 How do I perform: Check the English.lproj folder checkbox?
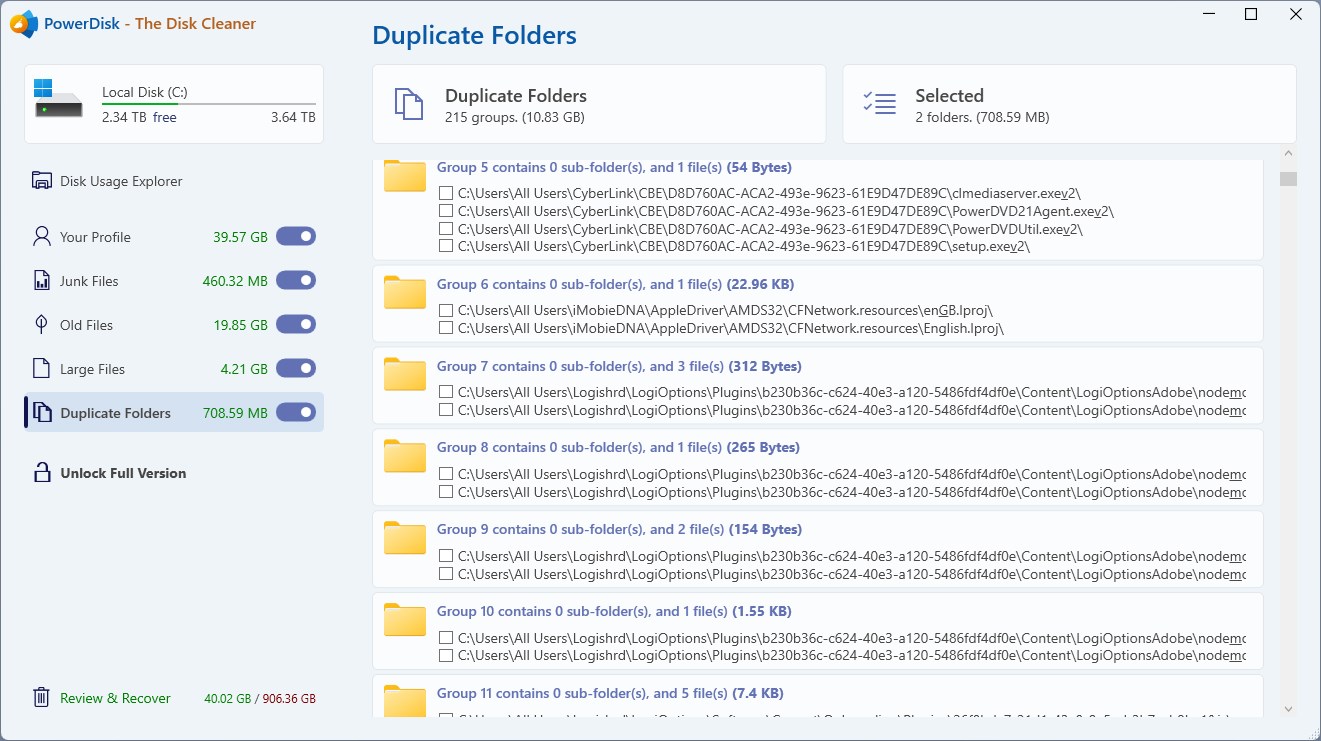tap(446, 328)
